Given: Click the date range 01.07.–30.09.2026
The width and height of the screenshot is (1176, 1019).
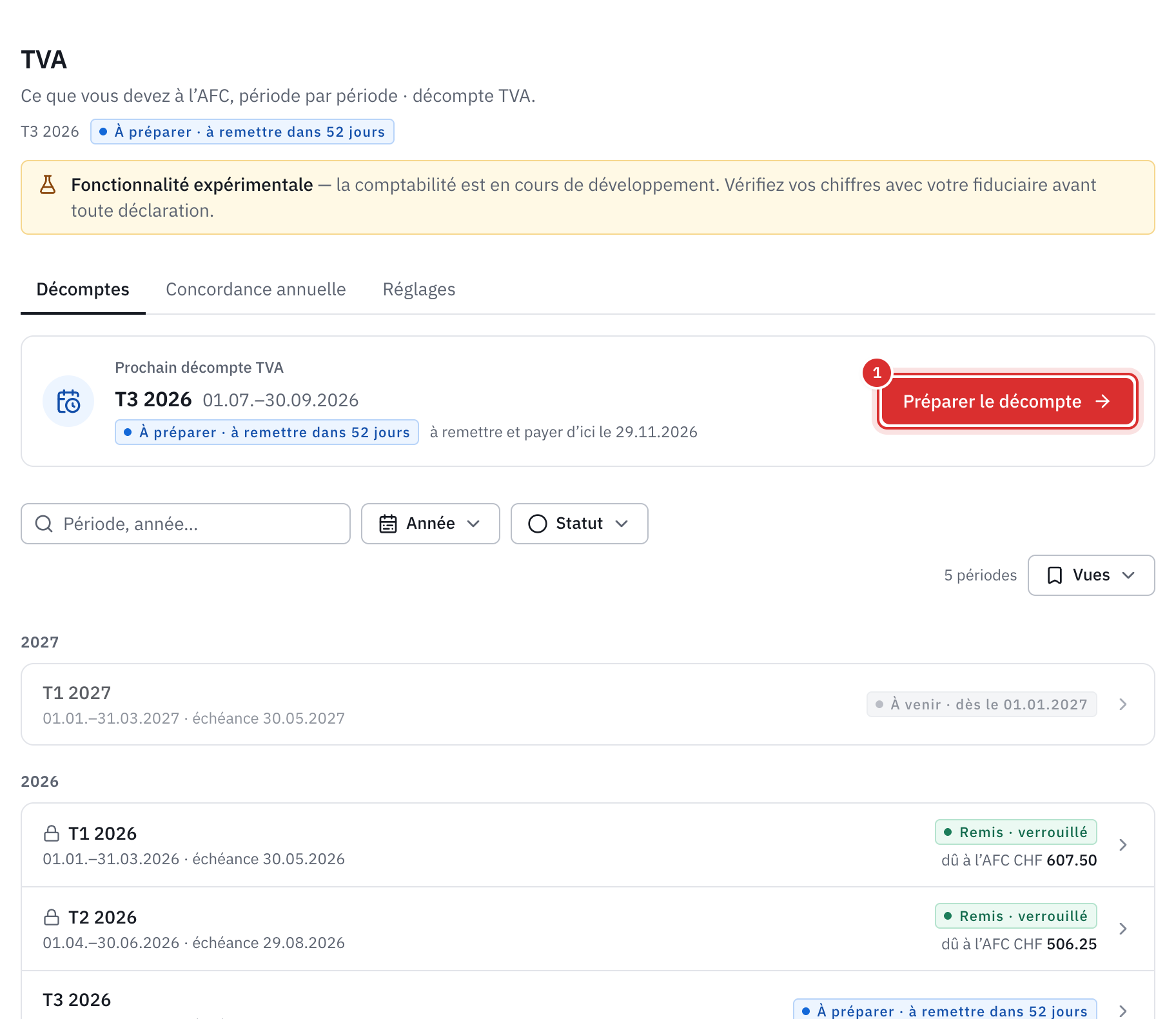Looking at the screenshot, I should (x=280, y=400).
